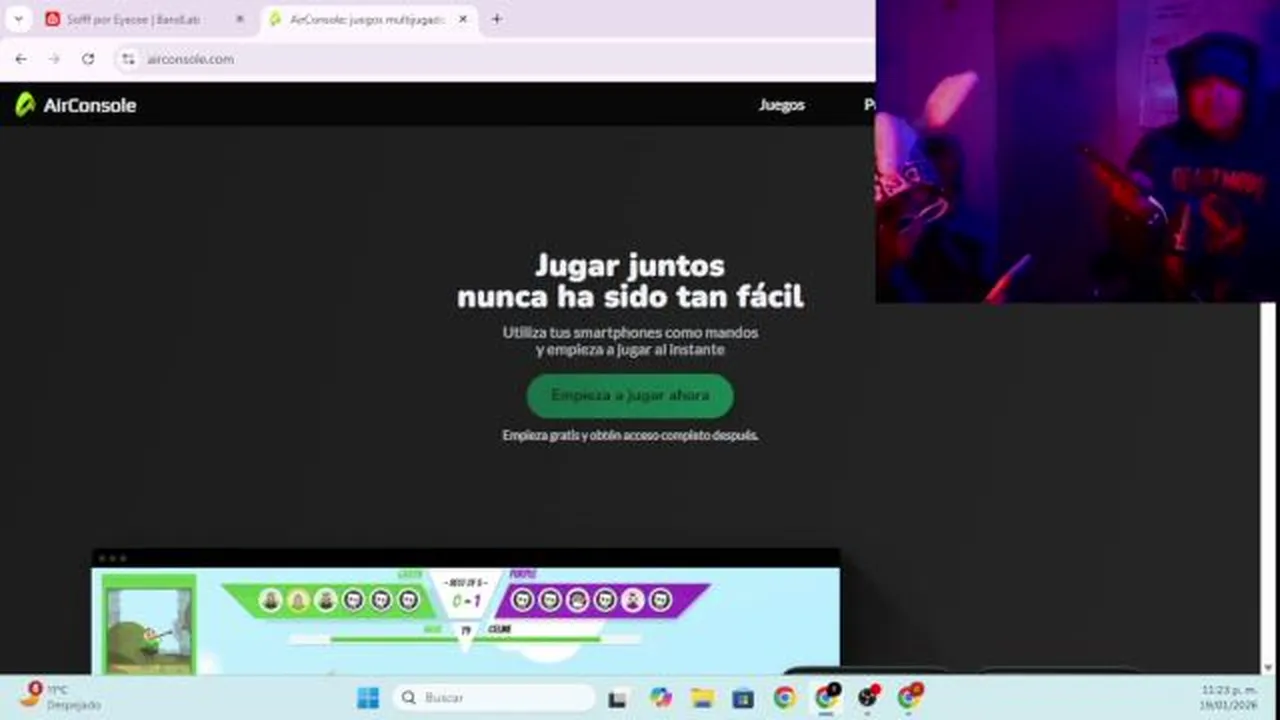The image size is (1280, 720).
Task: Click 'Utiliza tus smartphones como mandos' text
Action: pyautogui.click(x=630, y=332)
